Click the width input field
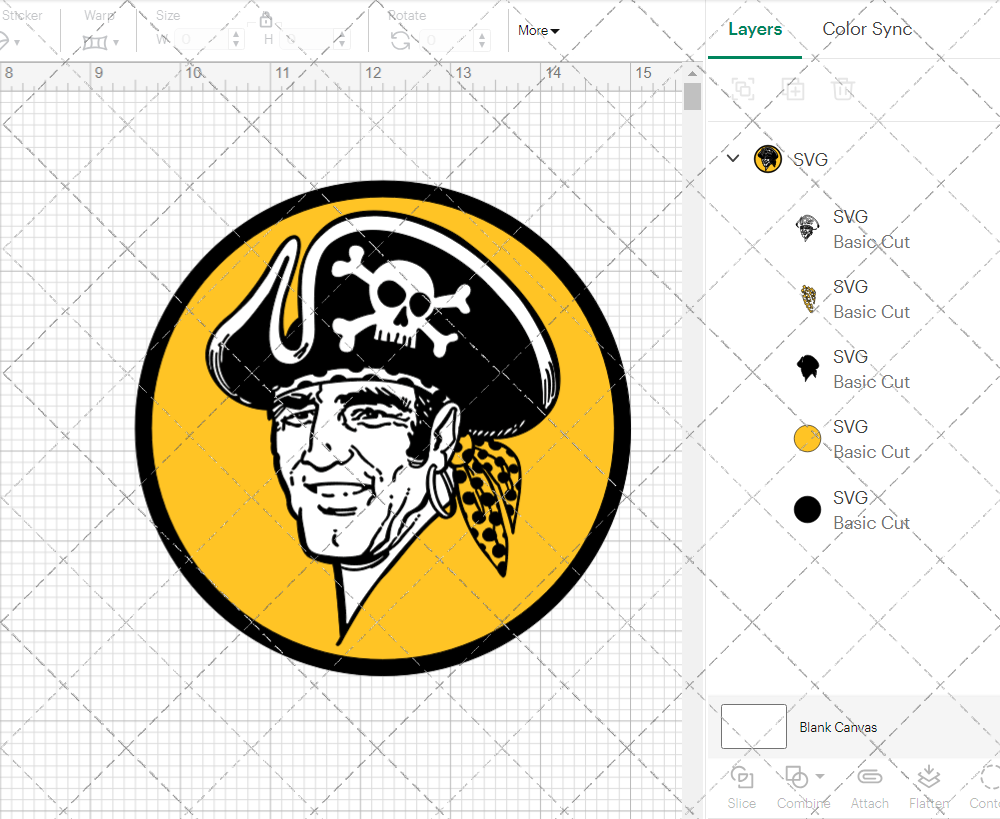 [x=201, y=40]
